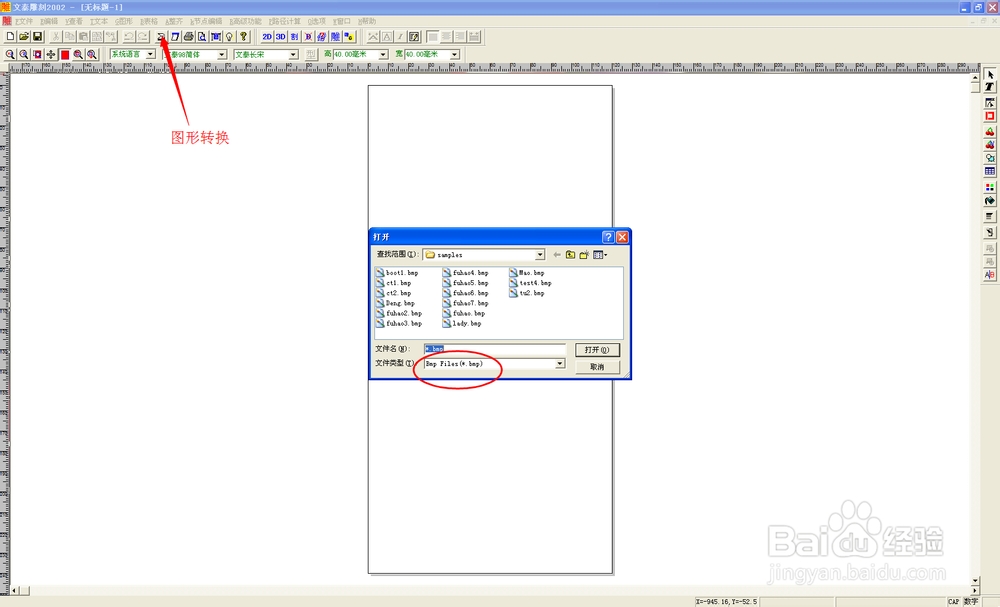Image resolution: width=1000 pixels, height=607 pixels.
Task: Click the text alignment lines sidebar icon
Action: pos(990,217)
